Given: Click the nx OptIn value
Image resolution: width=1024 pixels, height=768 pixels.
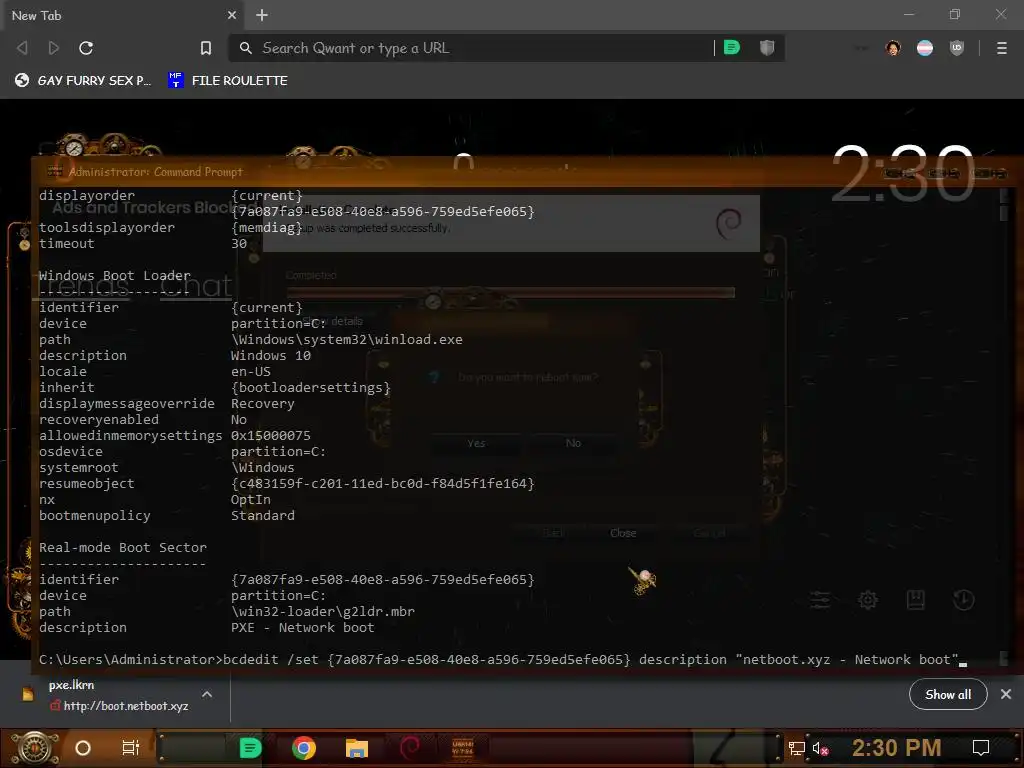Looking at the screenshot, I should point(251,500).
